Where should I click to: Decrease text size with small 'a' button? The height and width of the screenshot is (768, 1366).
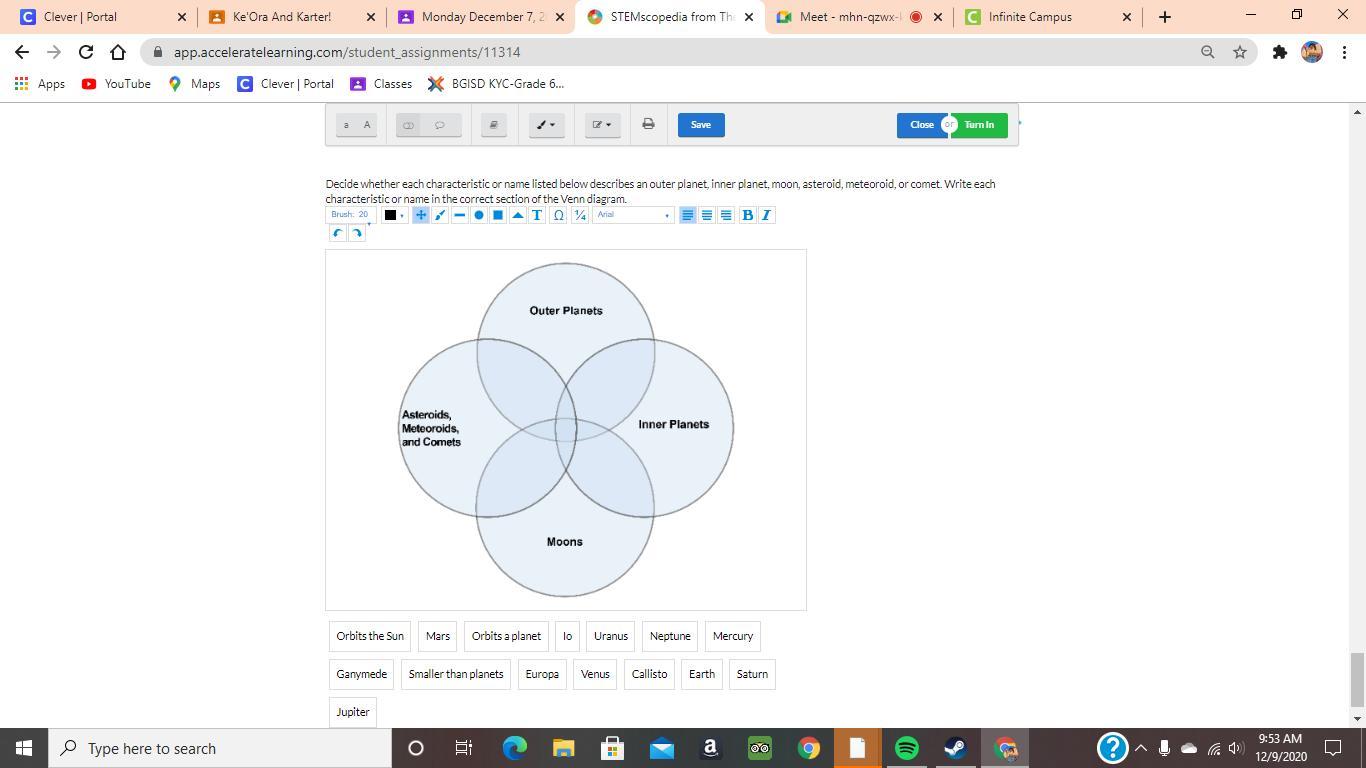click(x=346, y=125)
